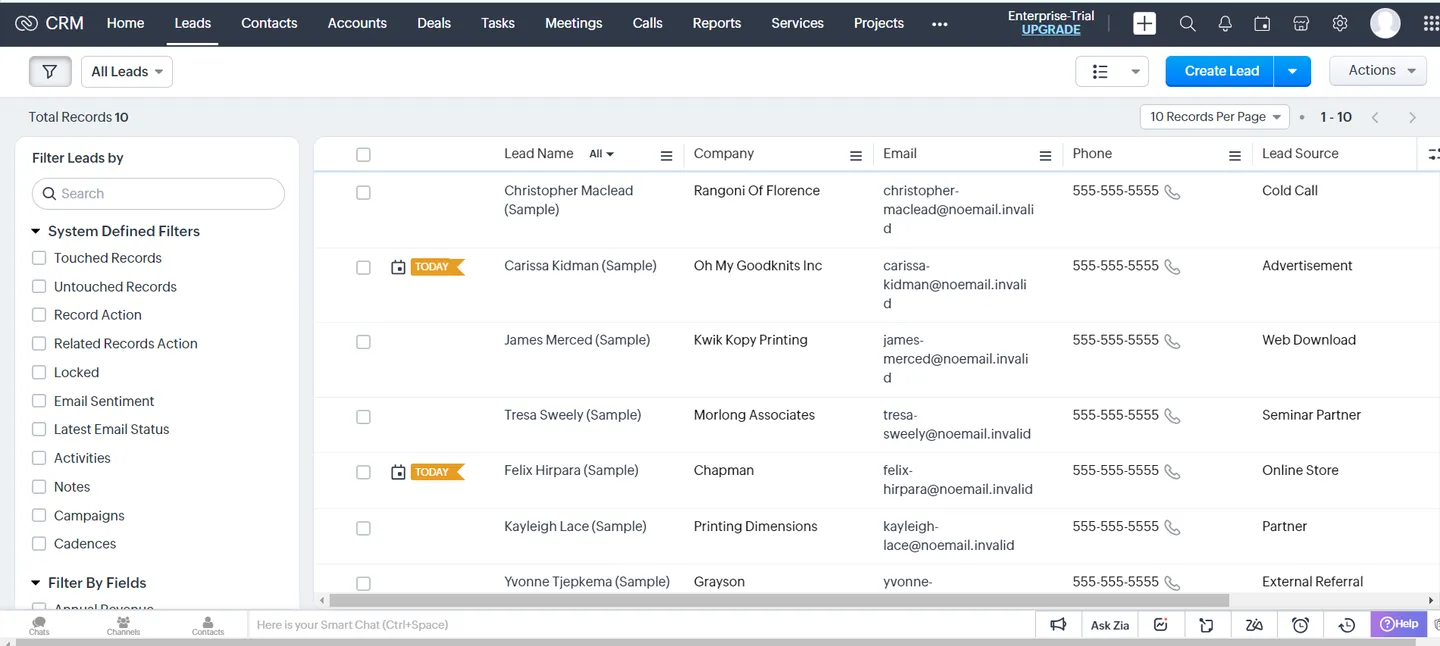Click the Help button

click(x=1399, y=624)
